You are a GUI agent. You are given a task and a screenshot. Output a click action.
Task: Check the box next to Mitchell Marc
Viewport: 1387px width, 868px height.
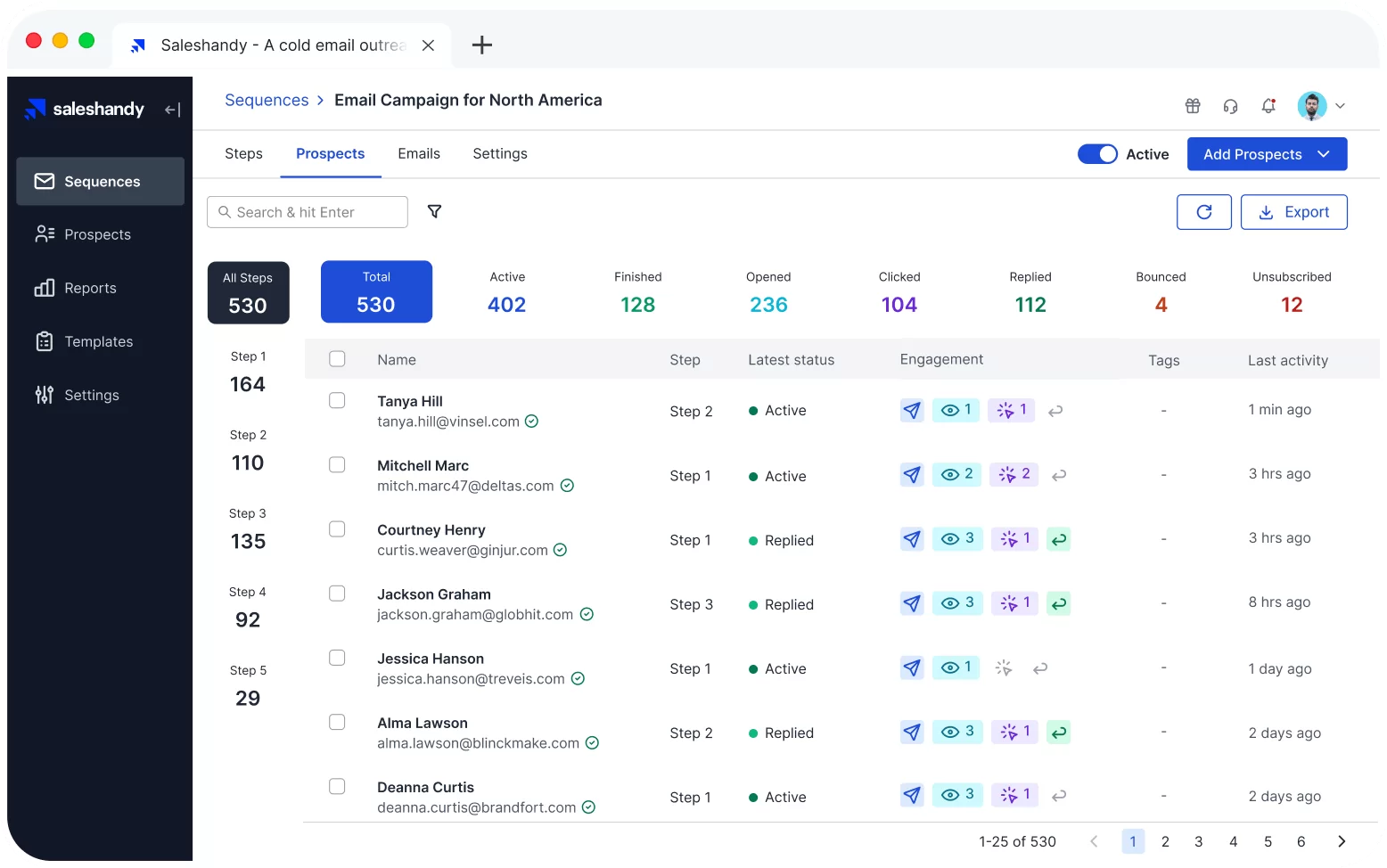(x=337, y=465)
